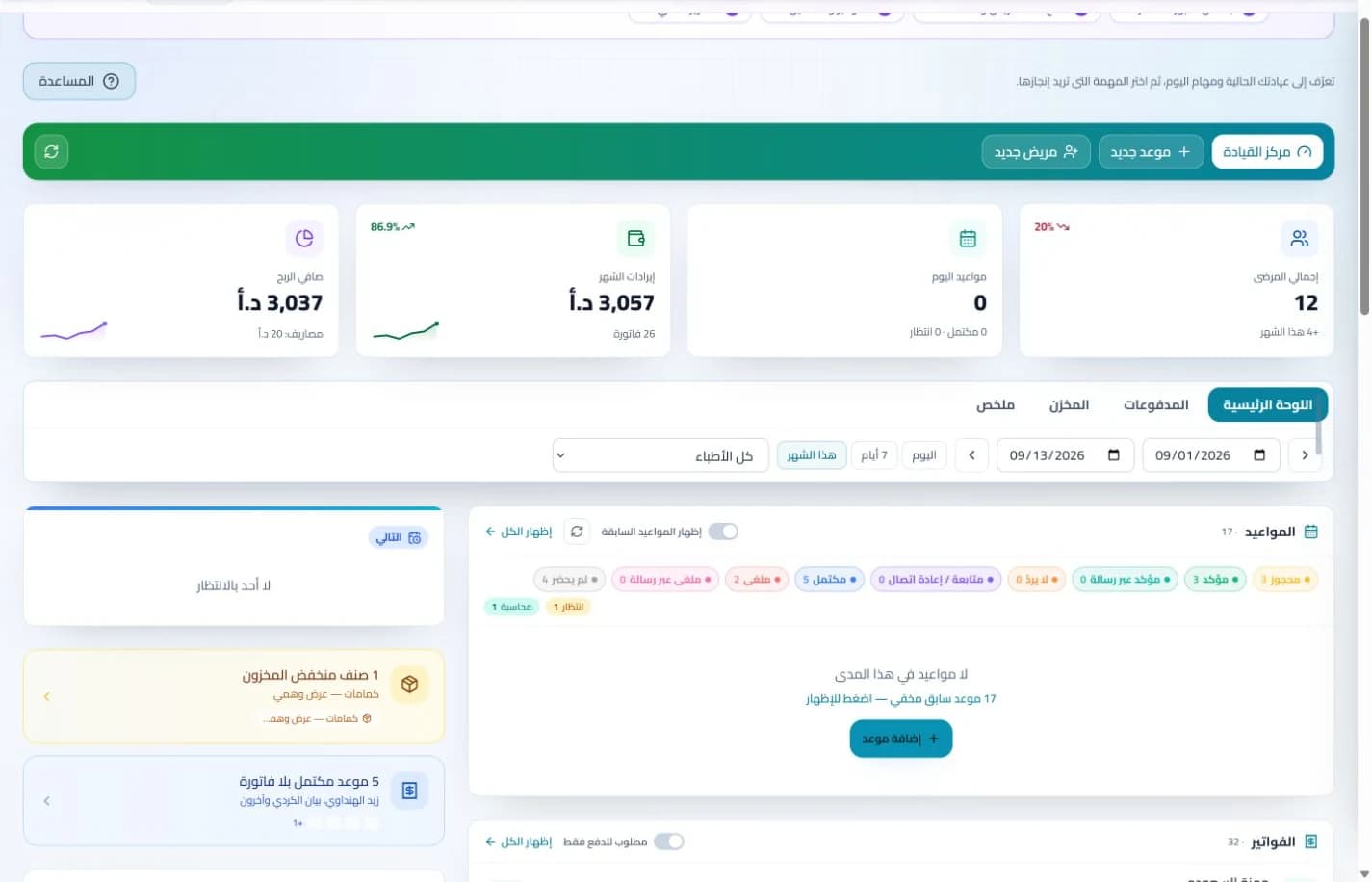Switch to the اللوحة الرئيسية tab

1267,405
